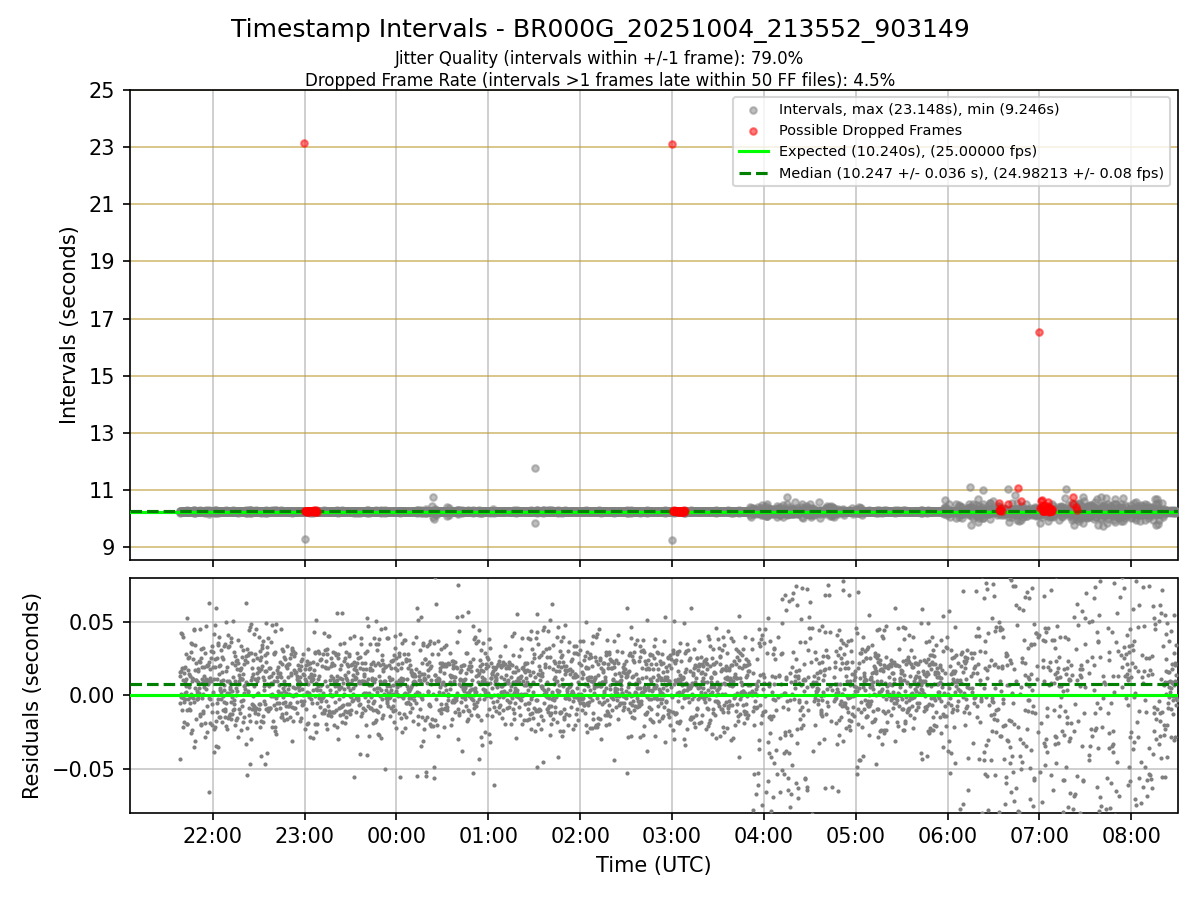This screenshot has width=1200, height=900.
Task: Click legend entry 'Intervals, max (23.148s), min (9.246s)'
Action: click(919, 109)
